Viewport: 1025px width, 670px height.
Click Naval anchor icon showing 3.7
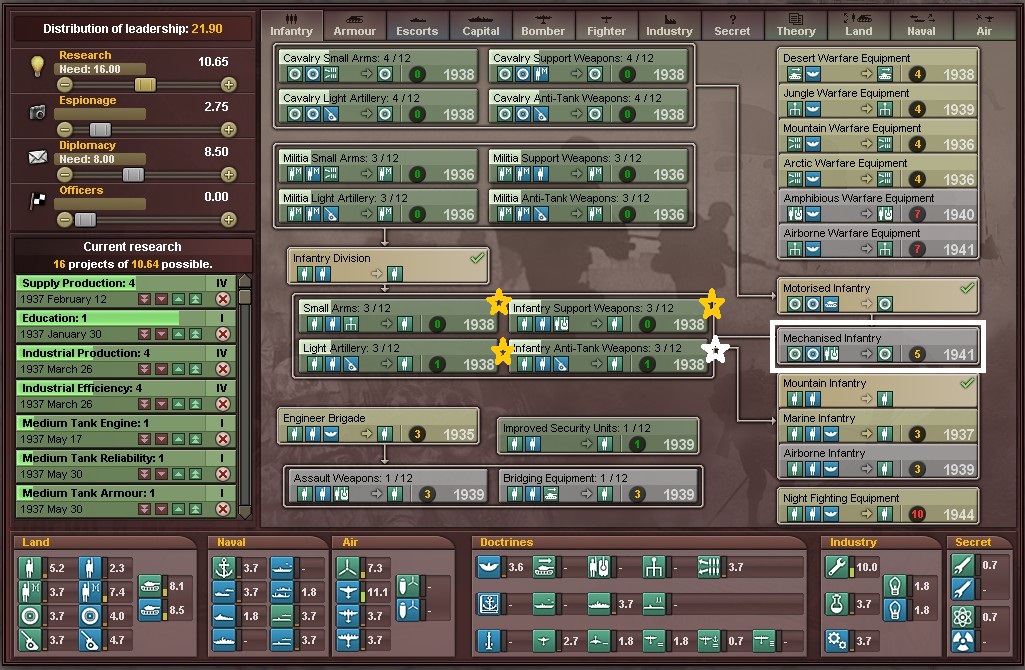coord(224,567)
